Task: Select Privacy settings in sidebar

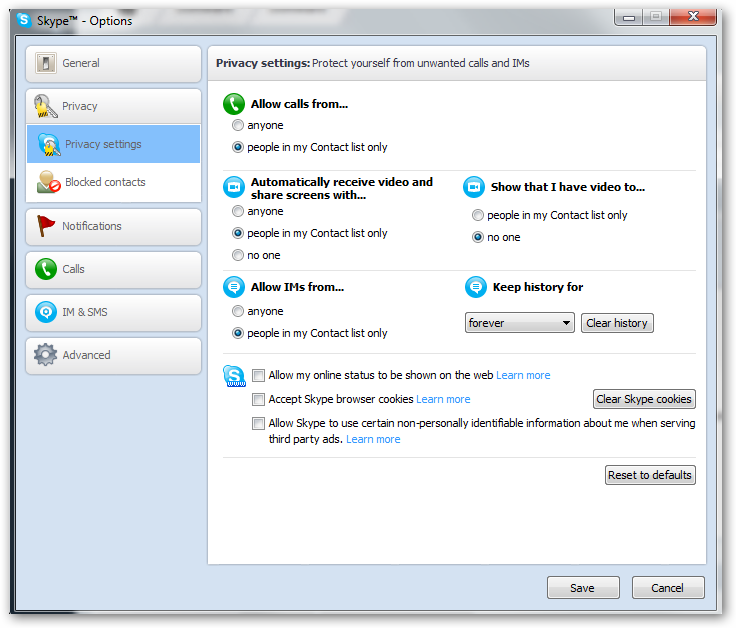Action: (x=113, y=144)
